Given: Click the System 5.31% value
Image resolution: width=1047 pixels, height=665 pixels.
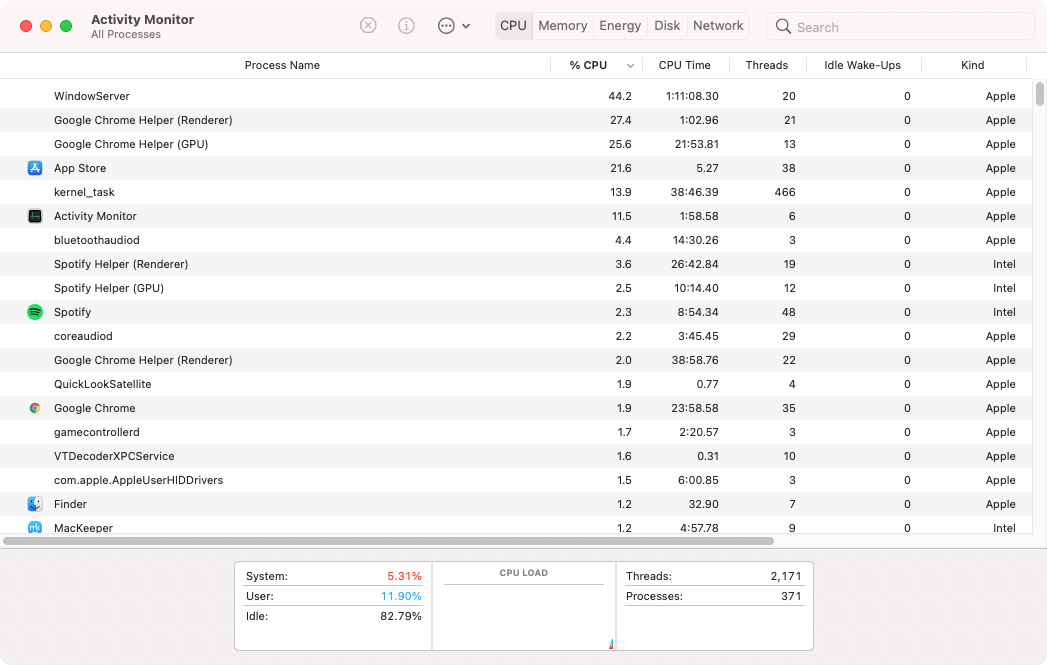Looking at the screenshot, I should (404, 576).
